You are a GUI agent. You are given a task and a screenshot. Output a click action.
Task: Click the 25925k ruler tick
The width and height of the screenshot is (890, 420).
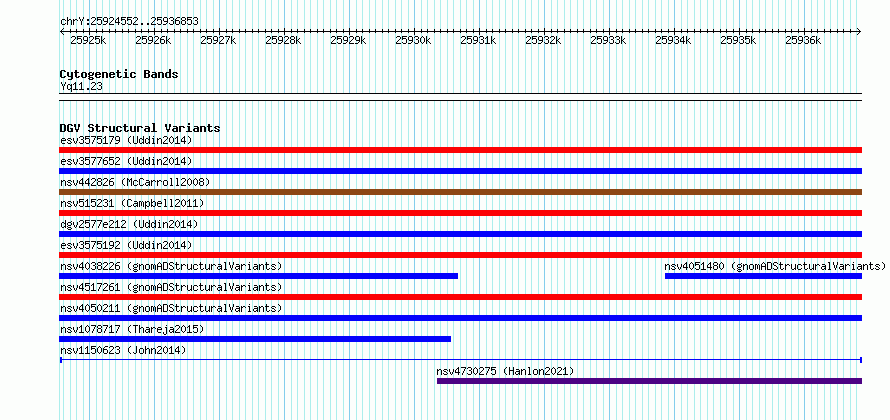click(88, 40)
